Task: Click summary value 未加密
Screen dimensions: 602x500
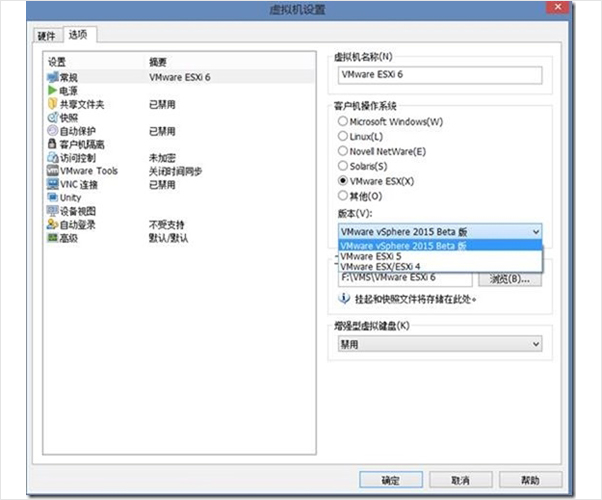Action: [x=162, y=158]
